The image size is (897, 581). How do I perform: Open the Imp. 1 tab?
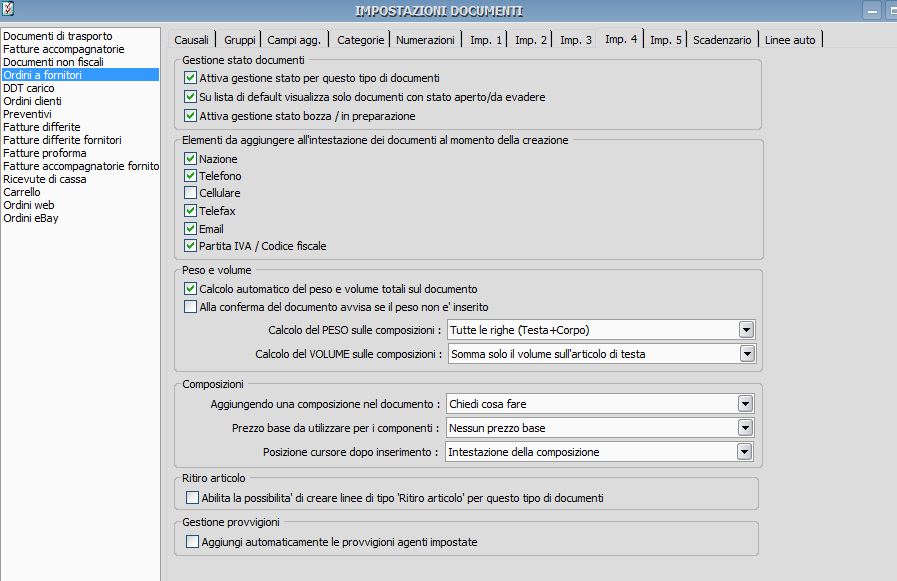485,40
